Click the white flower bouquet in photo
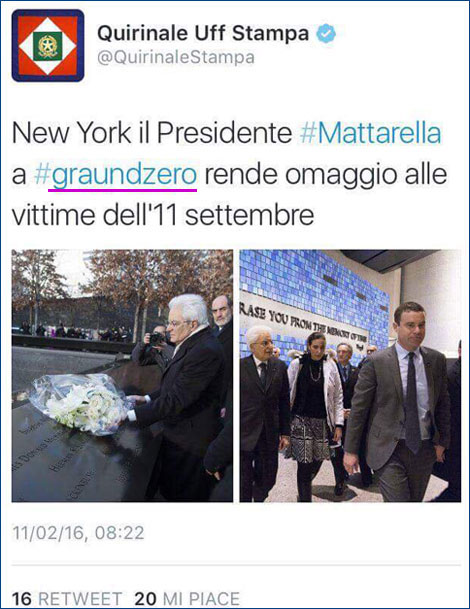This screenshot has width=470, height=609. pyautogui.click(x=80, y=404)
